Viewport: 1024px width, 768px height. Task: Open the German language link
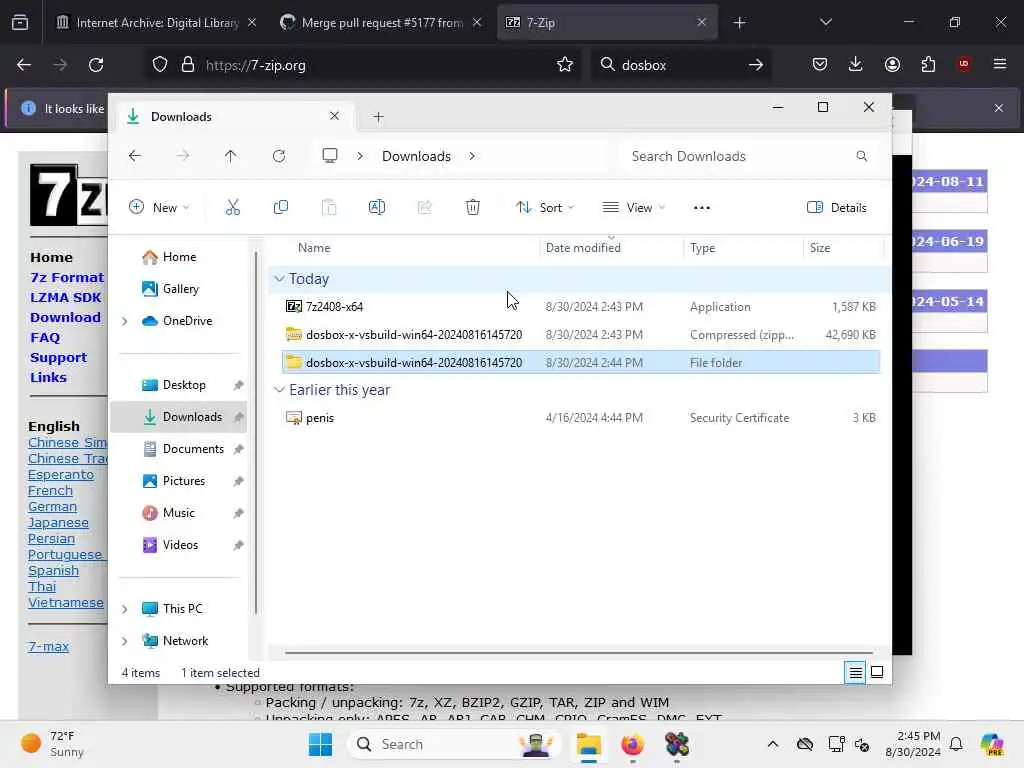tap(52, 507)
